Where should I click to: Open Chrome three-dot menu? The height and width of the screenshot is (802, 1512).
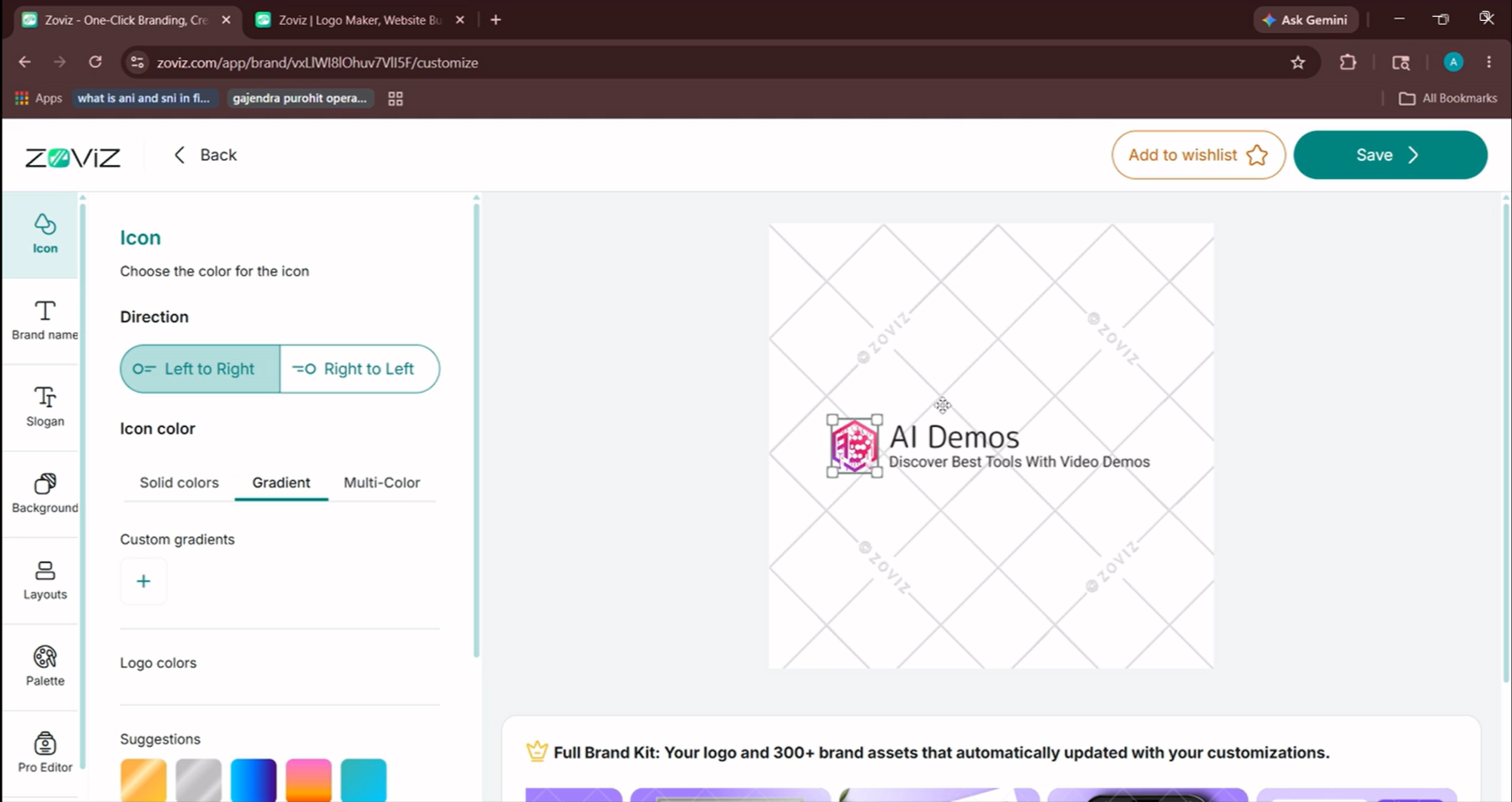pyautogui.click(x=1489, y=62)
